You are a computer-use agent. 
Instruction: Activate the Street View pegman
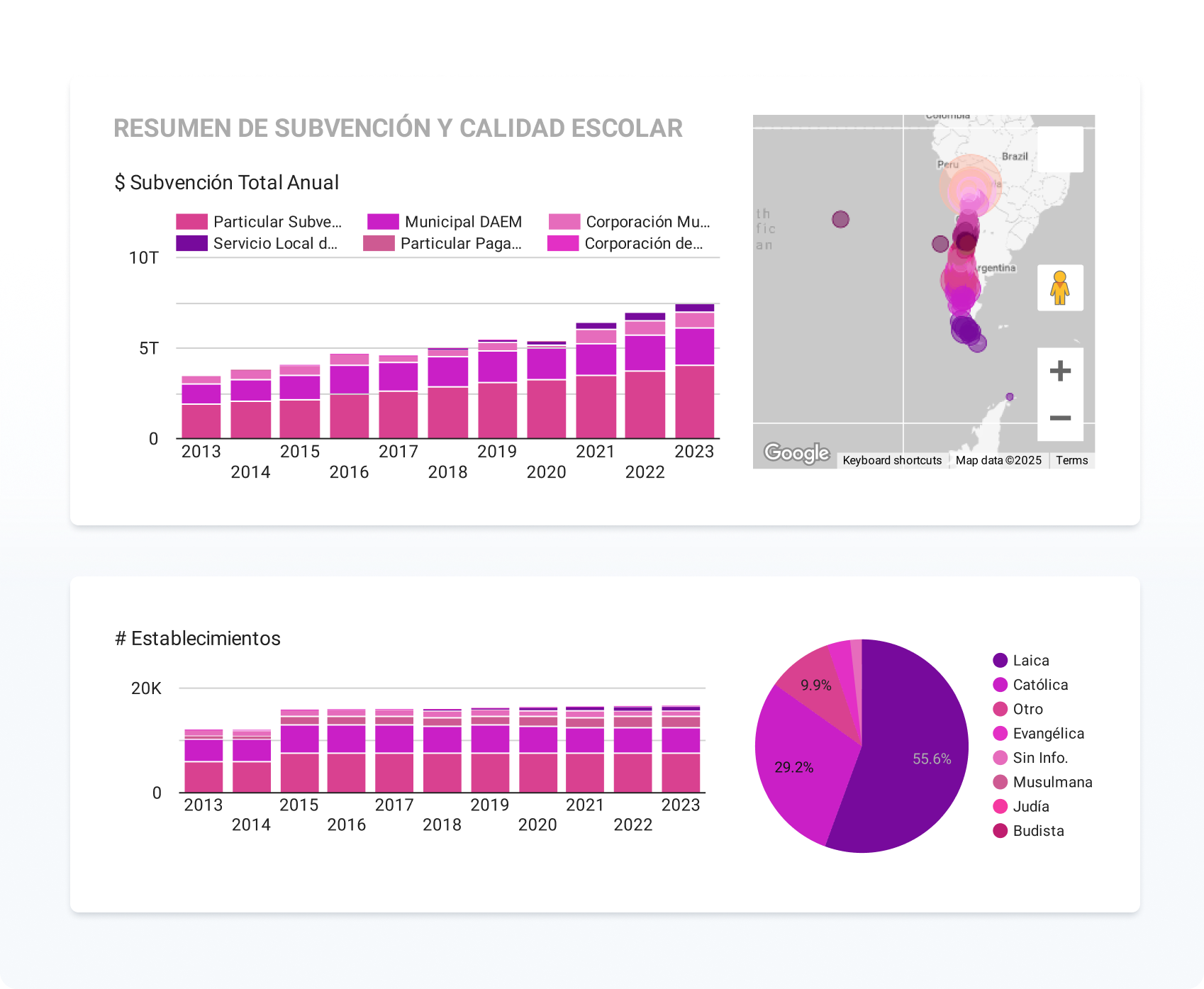point(1060,288)
